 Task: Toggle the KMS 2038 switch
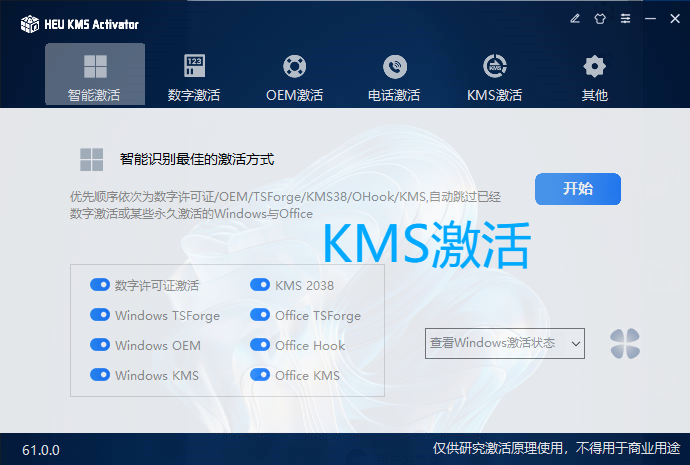pyautogui.click(x=260, y=285)
